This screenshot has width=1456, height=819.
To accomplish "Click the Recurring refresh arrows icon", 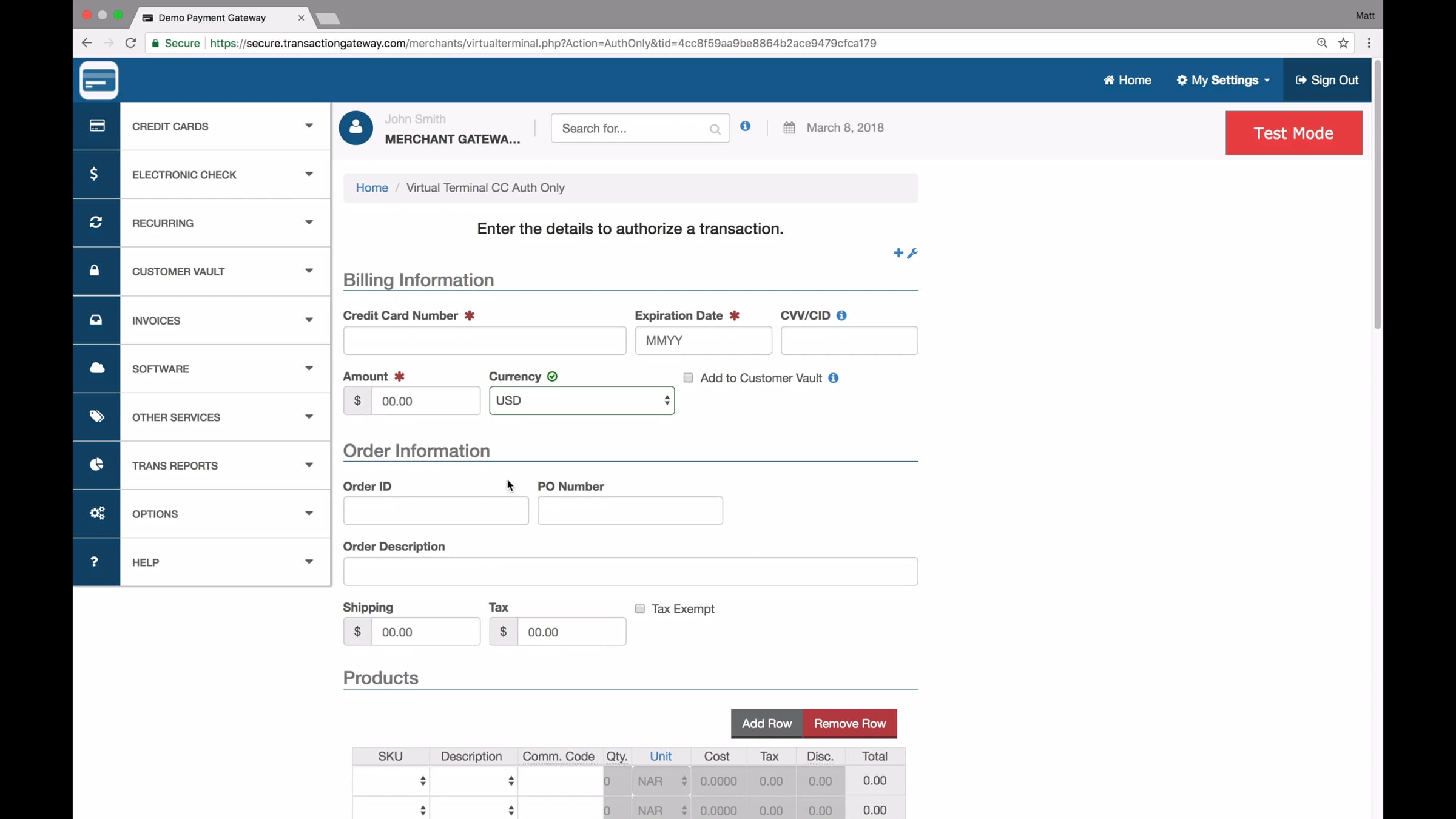I will (96, 223).
